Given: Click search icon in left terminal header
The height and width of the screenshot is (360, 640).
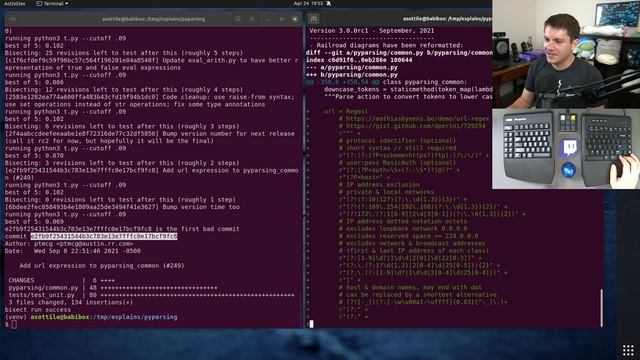Looking at the screenshot, I should pos(238,19).
